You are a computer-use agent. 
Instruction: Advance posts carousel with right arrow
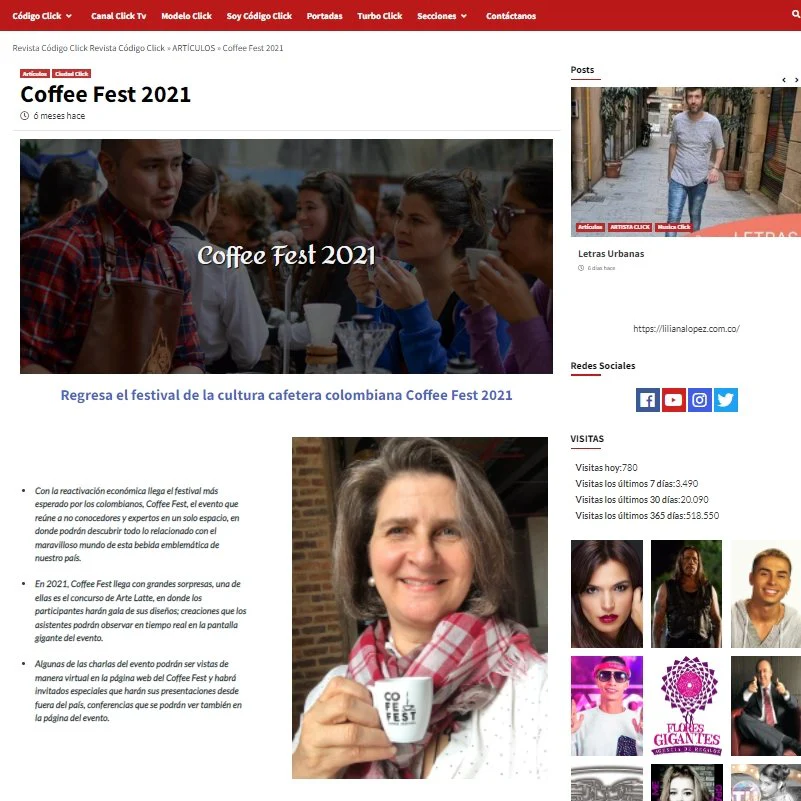(x=796, y=80)
